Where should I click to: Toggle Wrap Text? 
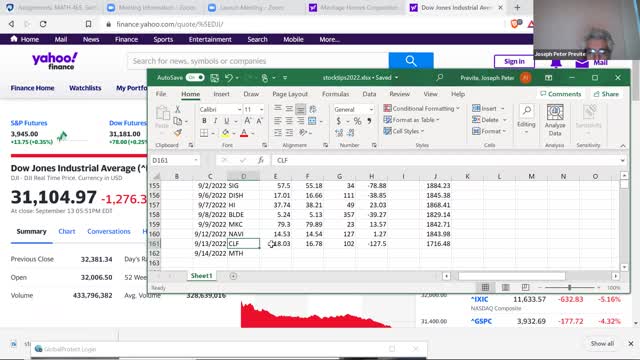313,109
